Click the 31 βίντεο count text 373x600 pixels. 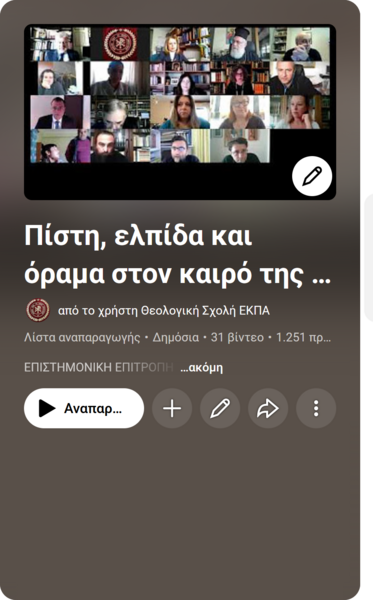point(237,338)
